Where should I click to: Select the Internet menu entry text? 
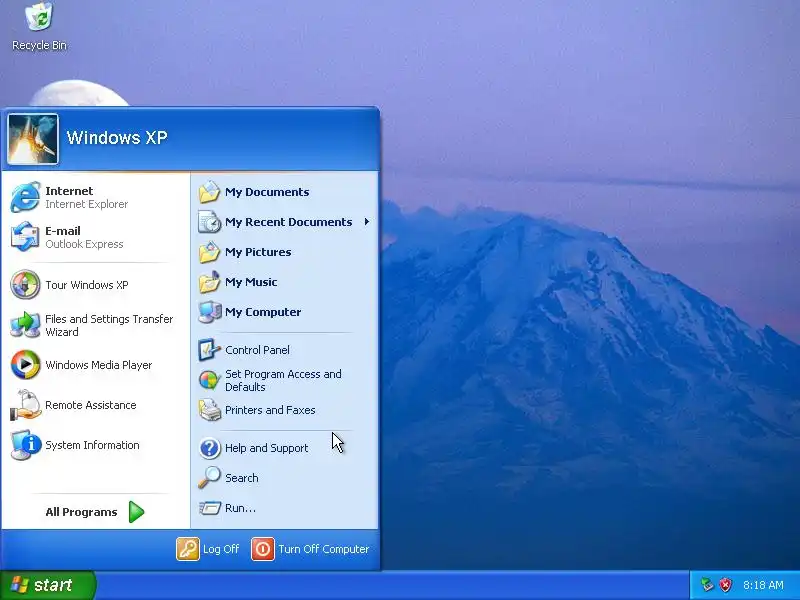click(69, 191)
